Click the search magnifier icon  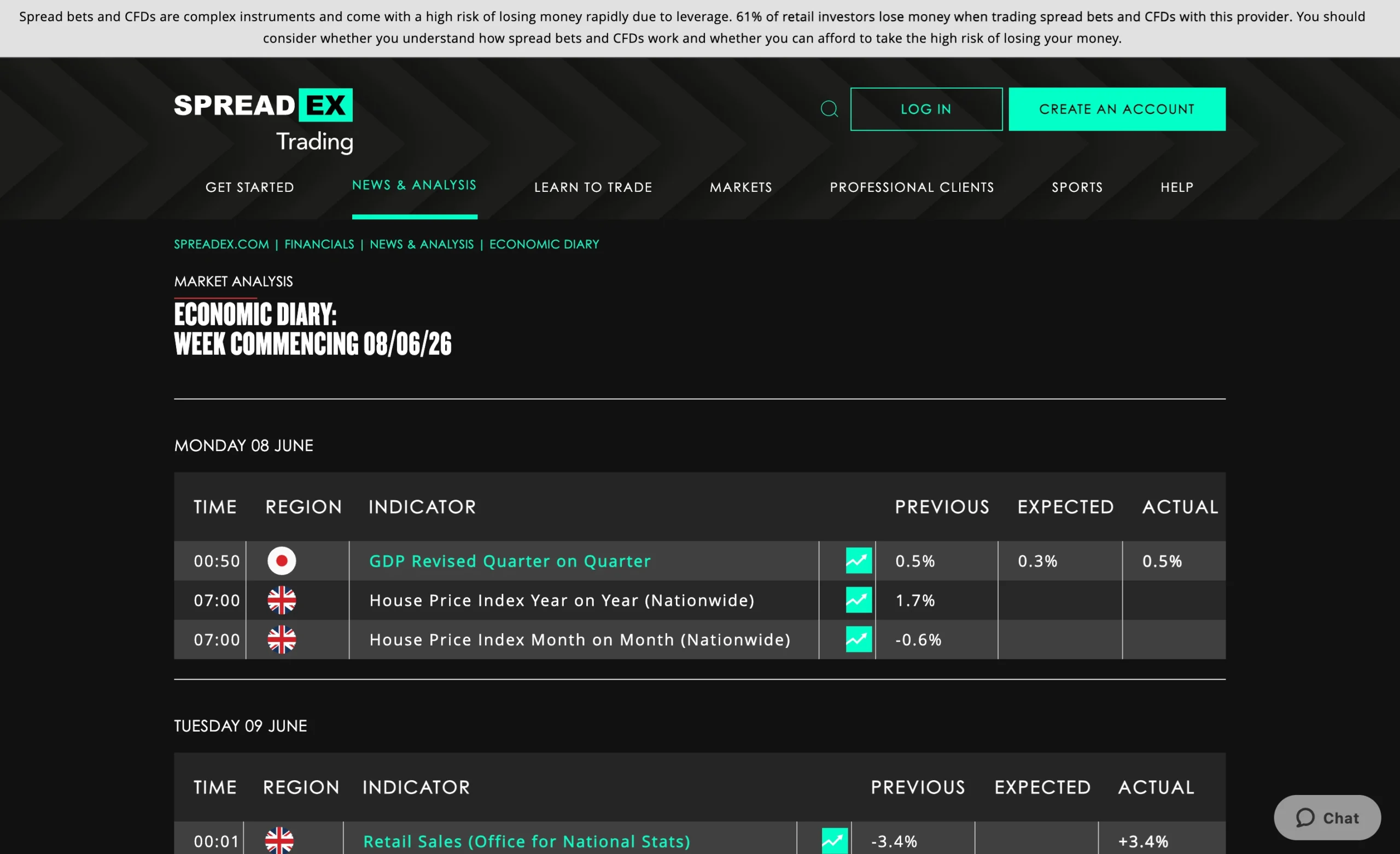(x=829, y=108)
